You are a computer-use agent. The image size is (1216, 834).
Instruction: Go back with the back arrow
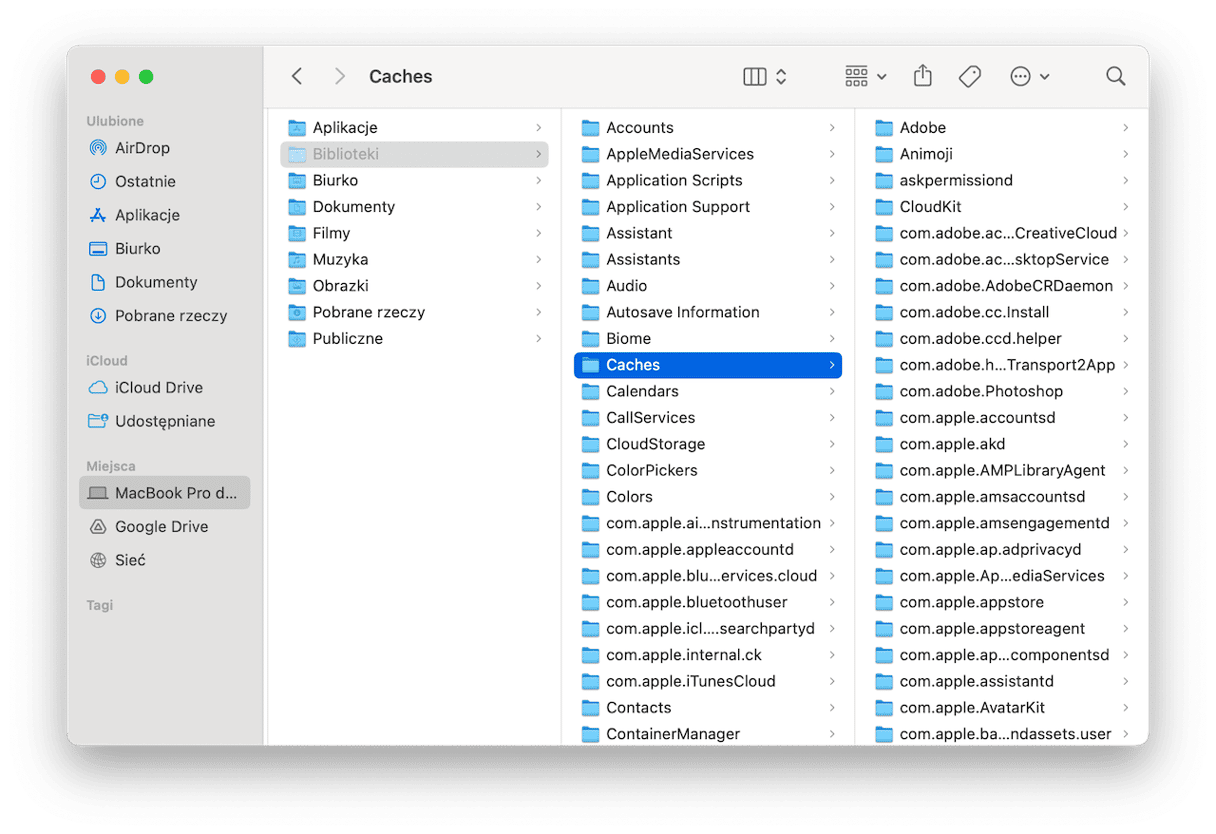pos(296,76)
